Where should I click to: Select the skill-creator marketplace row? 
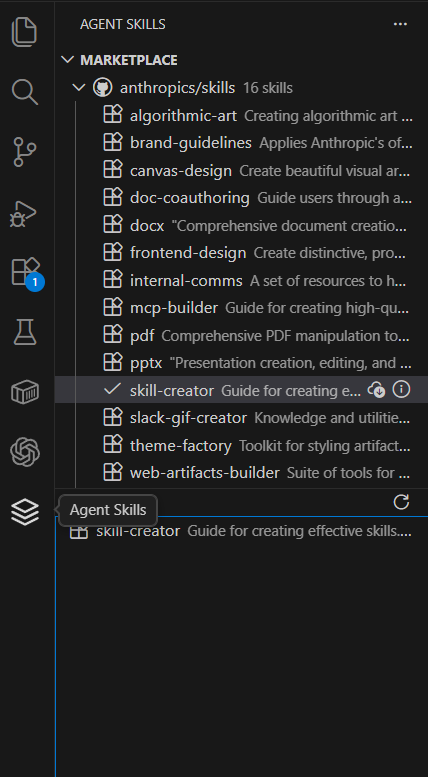point(241,390)
